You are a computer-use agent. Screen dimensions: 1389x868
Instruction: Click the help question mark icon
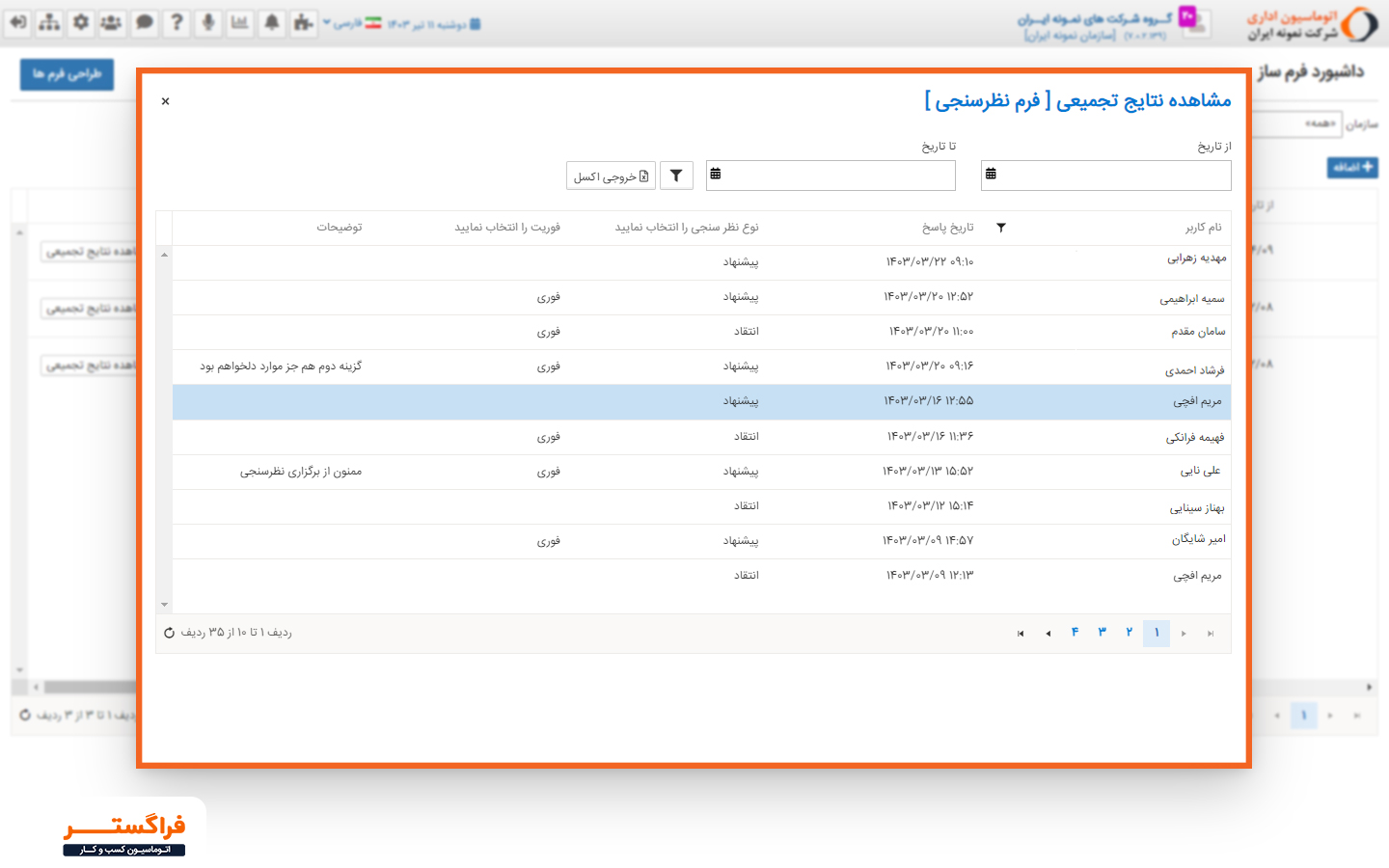pyautogui.click(x=177, y=23)
